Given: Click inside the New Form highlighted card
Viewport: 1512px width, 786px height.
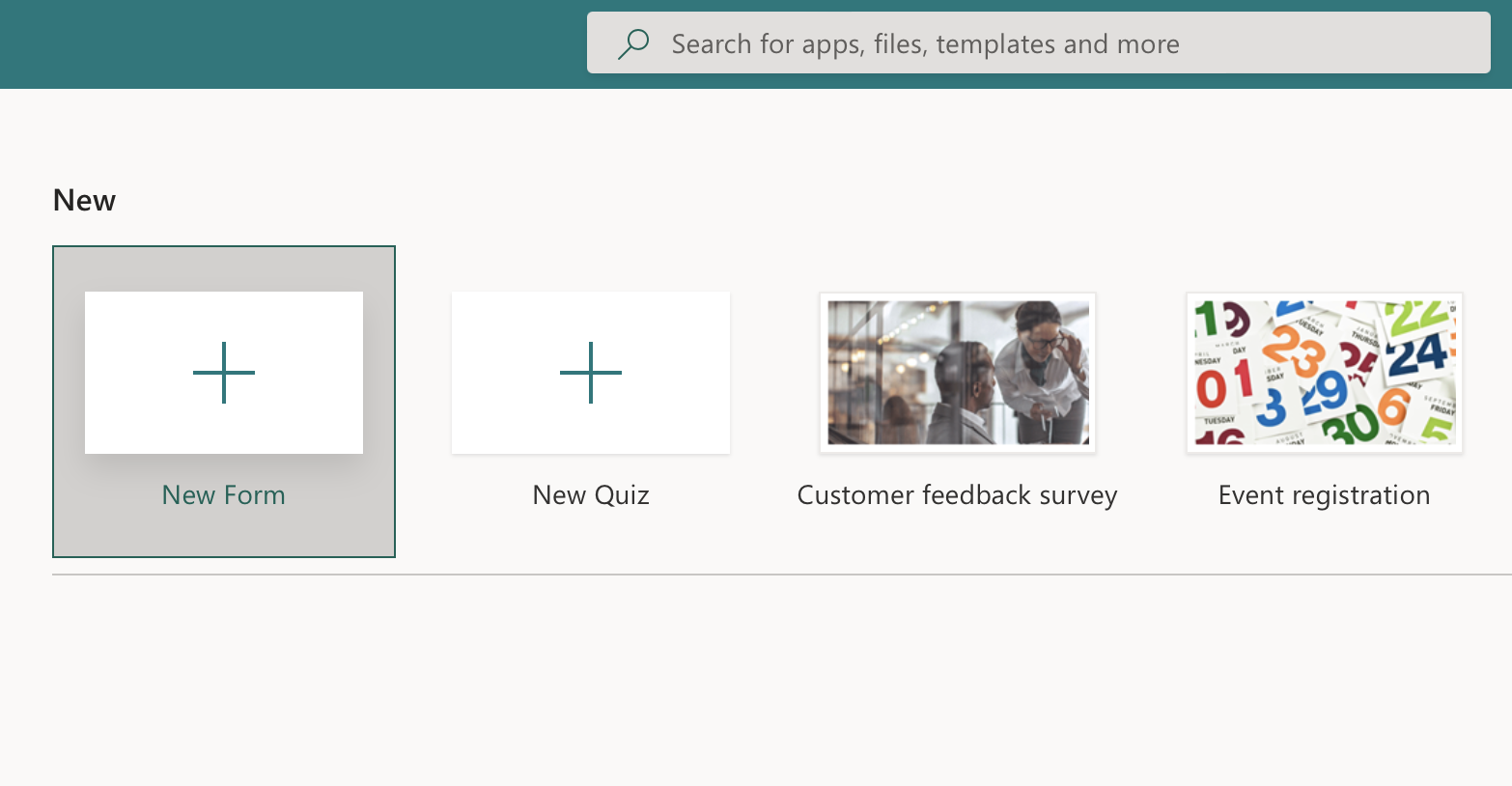Looking at the screenshot, I should [223, 401].
